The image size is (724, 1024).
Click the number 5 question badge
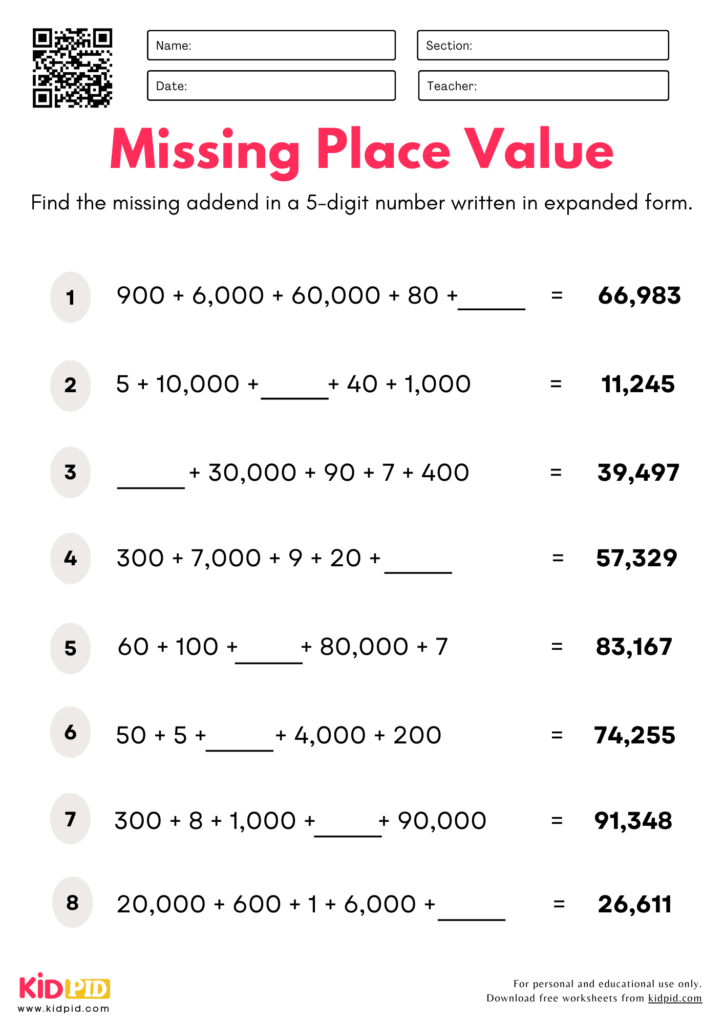(70, 647)
